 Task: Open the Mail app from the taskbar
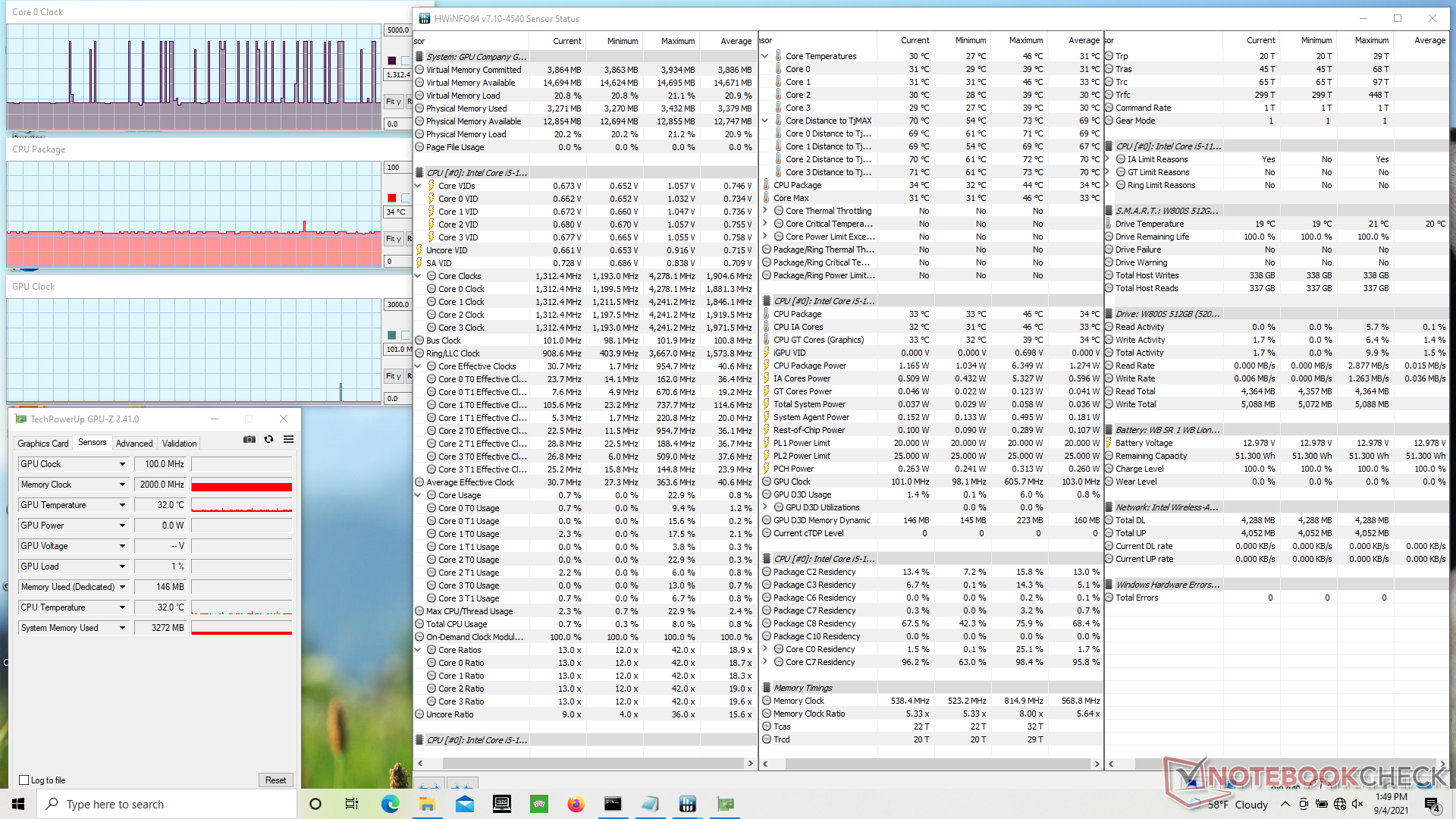pyautogui.click(x=464, y=804)
